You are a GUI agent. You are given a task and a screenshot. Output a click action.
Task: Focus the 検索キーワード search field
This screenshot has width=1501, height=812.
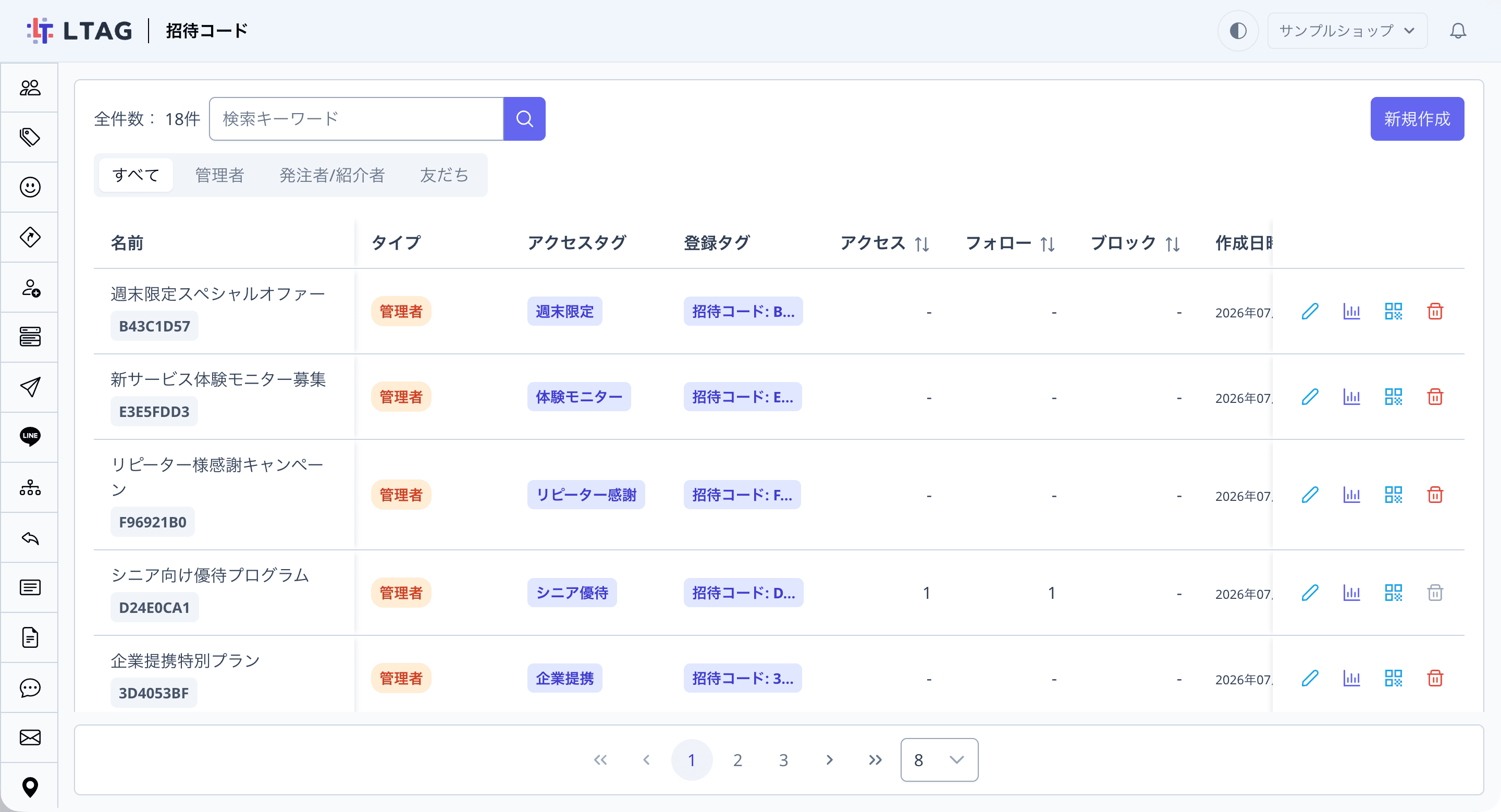click(356, 119)
